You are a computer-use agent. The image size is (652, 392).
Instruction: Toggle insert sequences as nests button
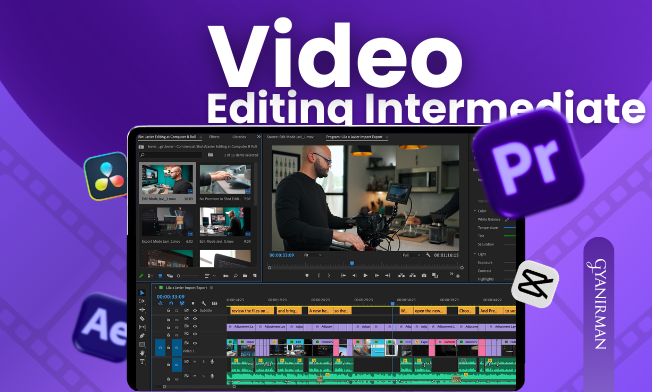(x=161, y=303)
